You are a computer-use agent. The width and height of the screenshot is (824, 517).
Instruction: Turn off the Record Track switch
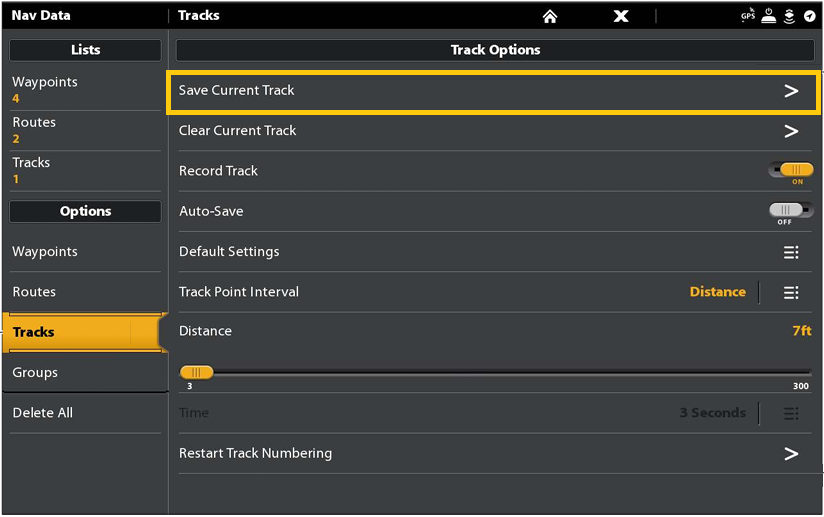click(x=791, y=171)
